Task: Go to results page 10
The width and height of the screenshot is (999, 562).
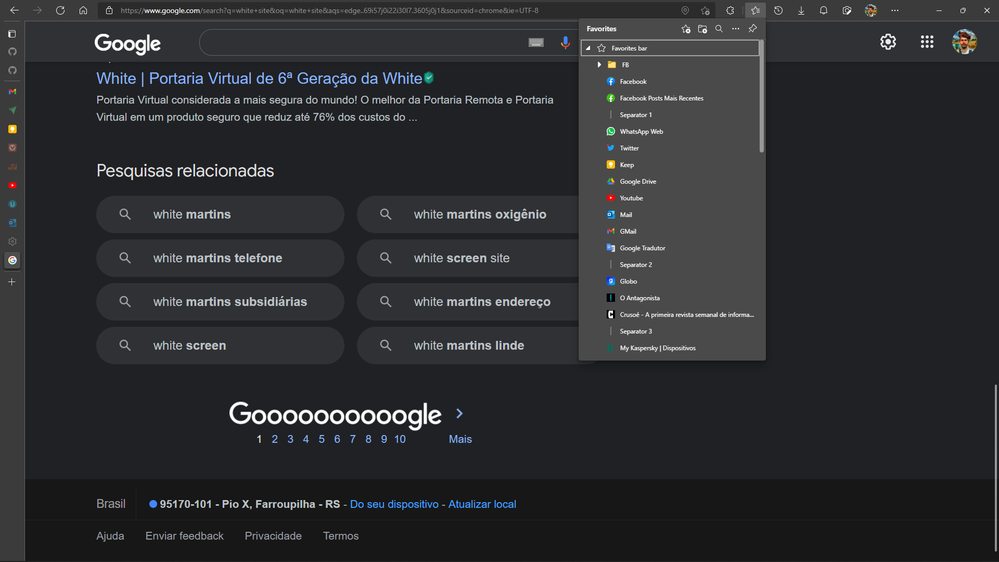Action: tap(399, 439)
